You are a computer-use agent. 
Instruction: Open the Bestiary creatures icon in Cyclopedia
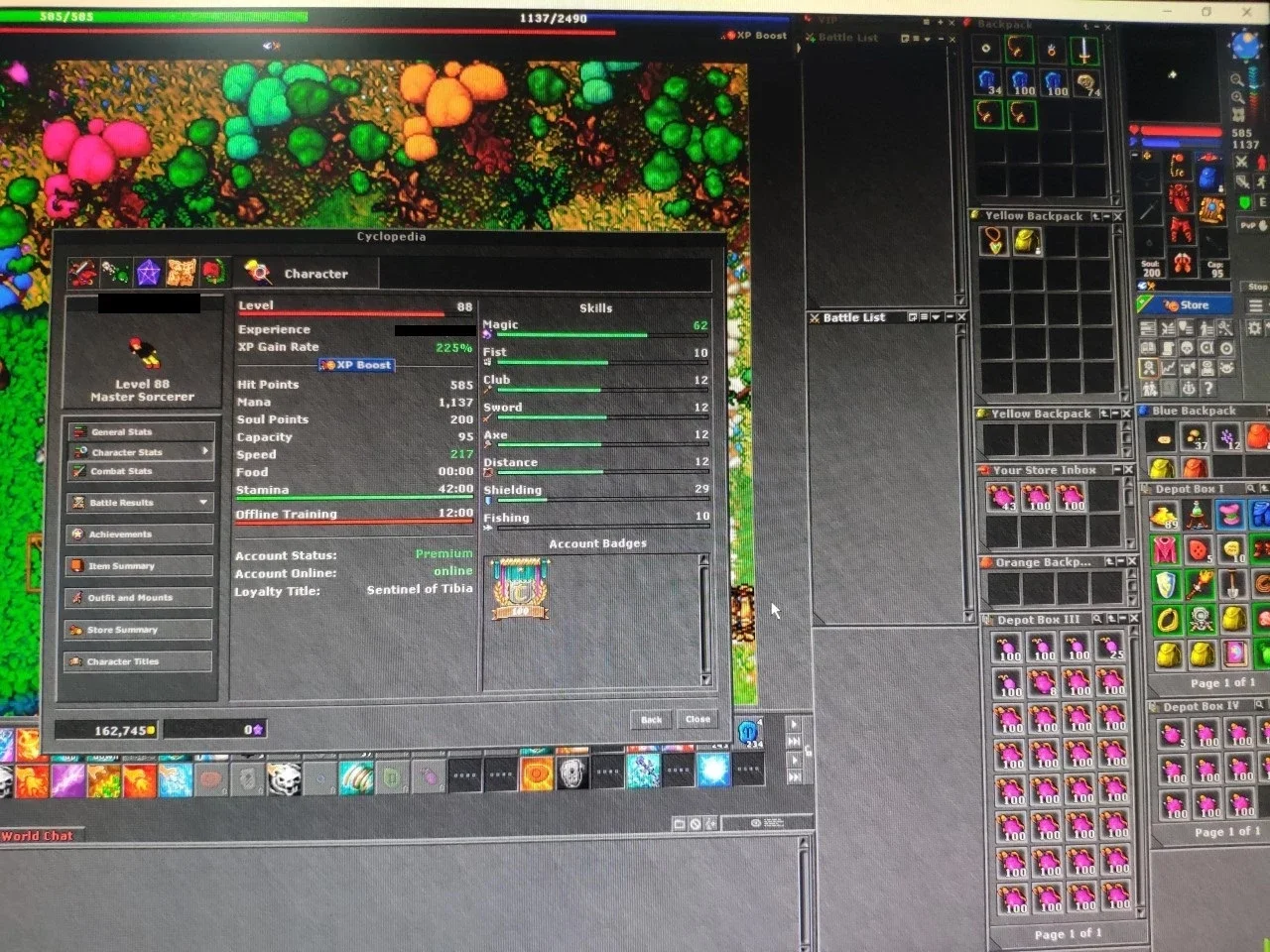(115, 272)
